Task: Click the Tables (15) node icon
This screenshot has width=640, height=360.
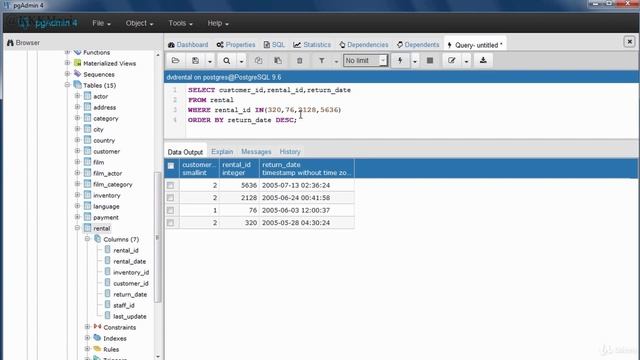Action: click(78, 85)
